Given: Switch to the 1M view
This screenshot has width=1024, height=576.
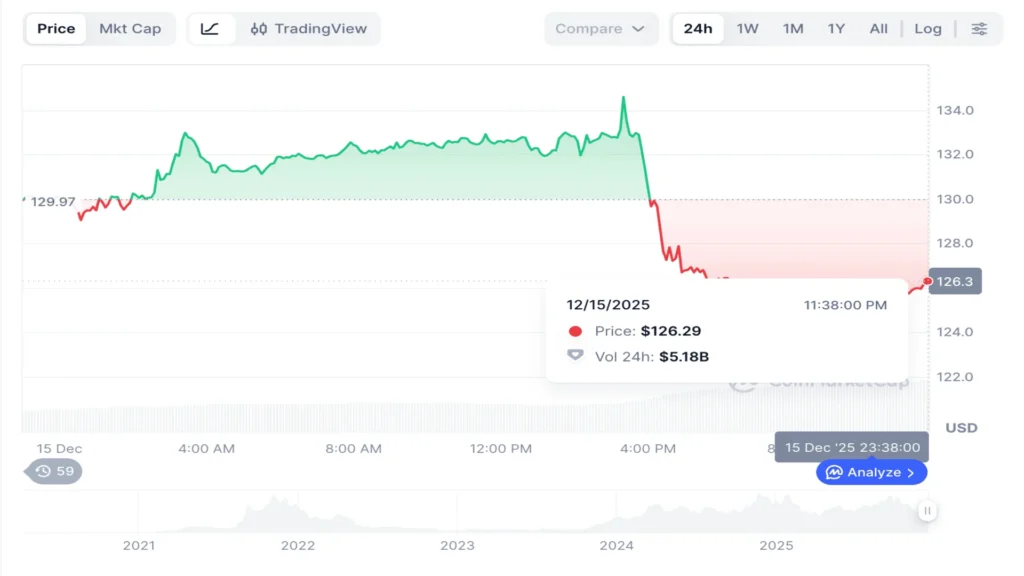Looking at the screenshot, I should 792,29.
